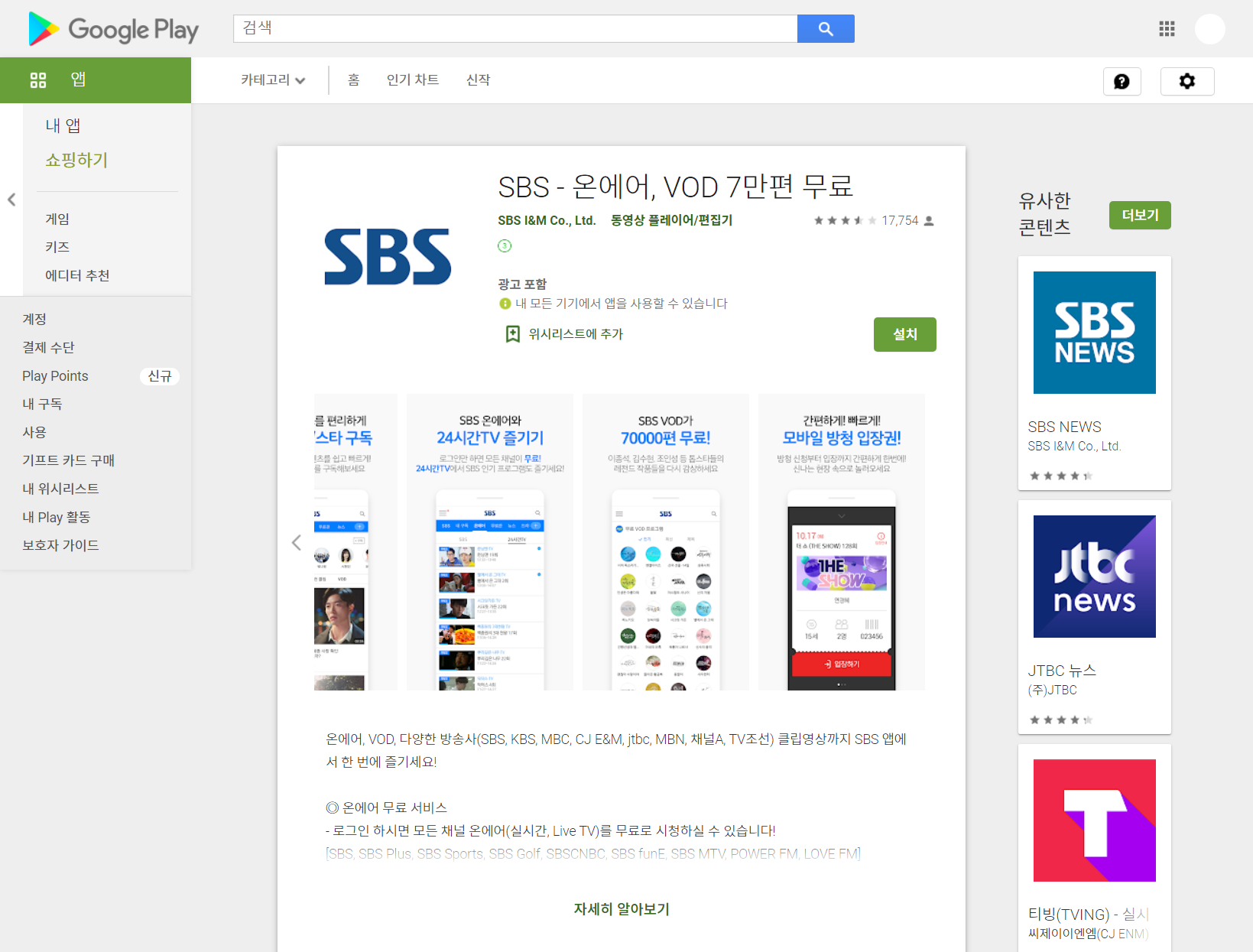Click the 씨제이이엔엠(CJ ENM) developer text
Screen dimensions: 1253x952
point(1088,934)
